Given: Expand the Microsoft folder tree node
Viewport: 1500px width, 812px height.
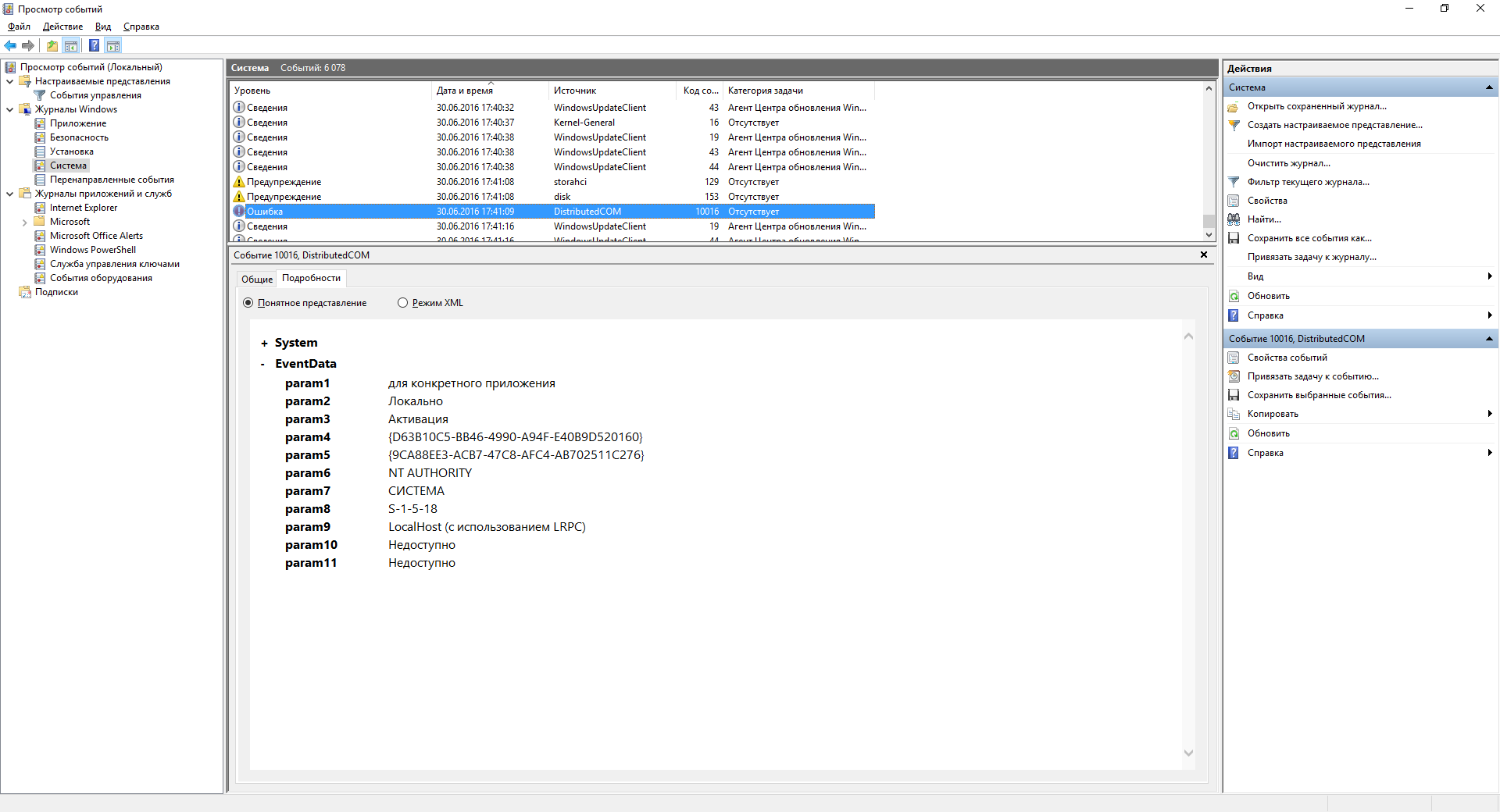Looking at the screenshot, I should (25, 223).
